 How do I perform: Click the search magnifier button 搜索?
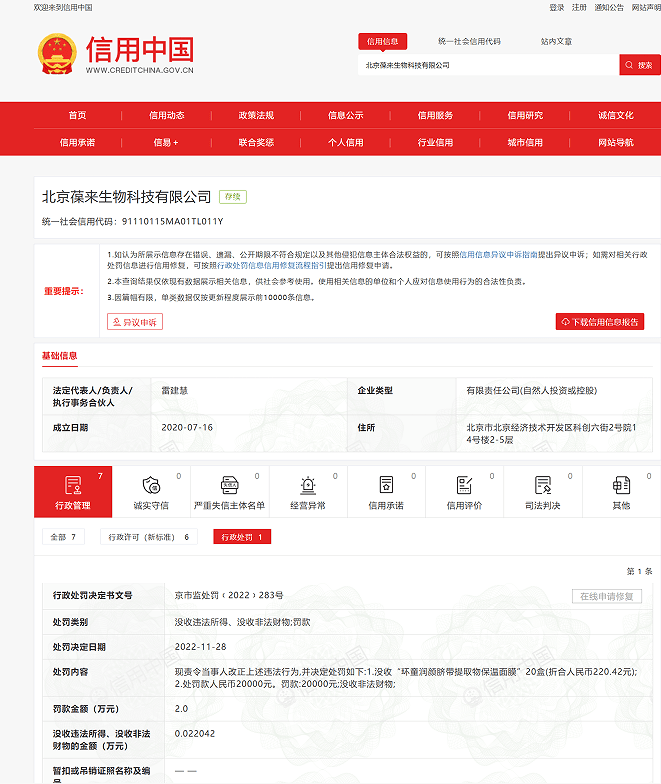point(640,65)
